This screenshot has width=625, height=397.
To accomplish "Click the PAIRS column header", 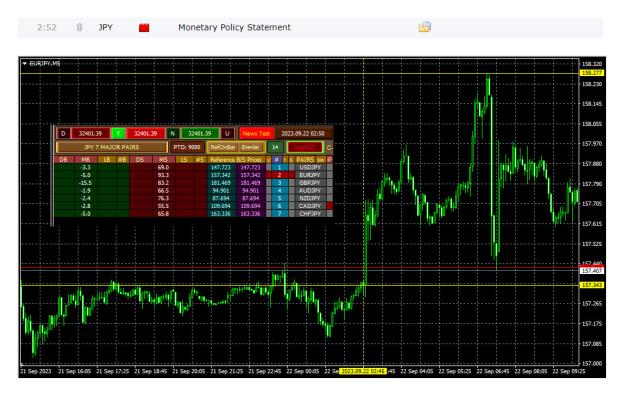I will click(305, 159).
